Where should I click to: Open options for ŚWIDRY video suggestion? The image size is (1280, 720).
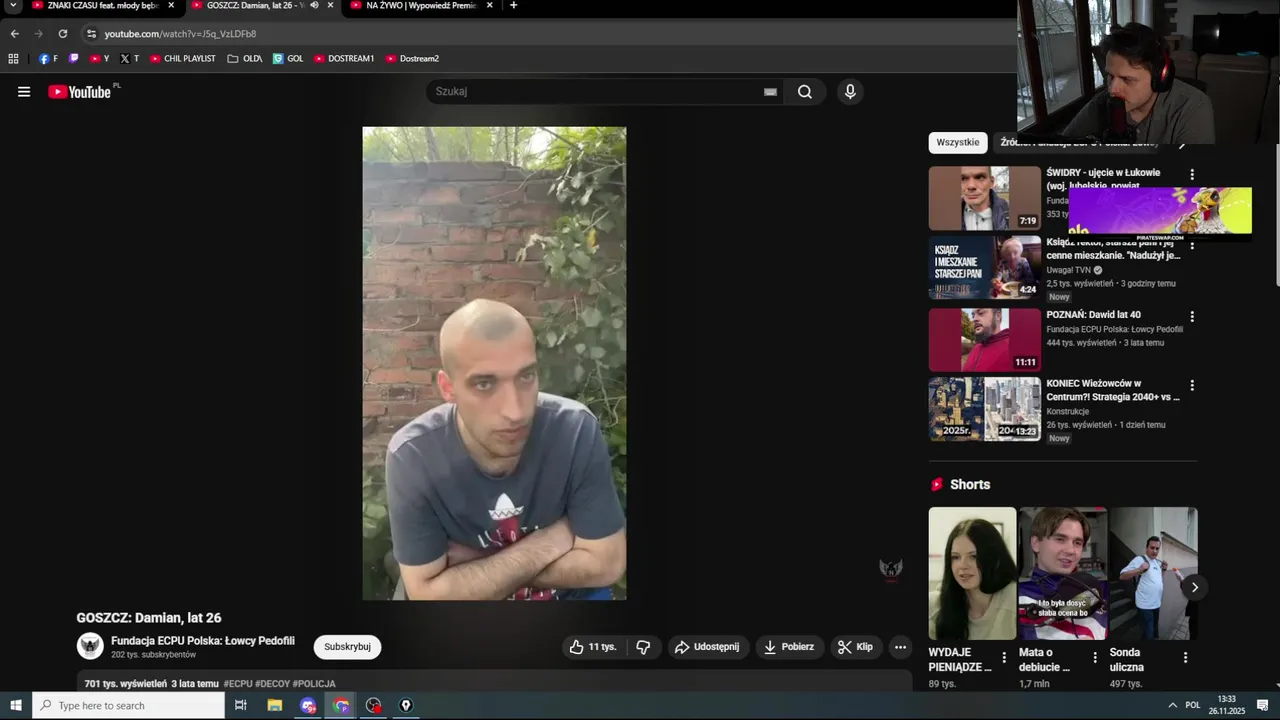coord(1191,174)
